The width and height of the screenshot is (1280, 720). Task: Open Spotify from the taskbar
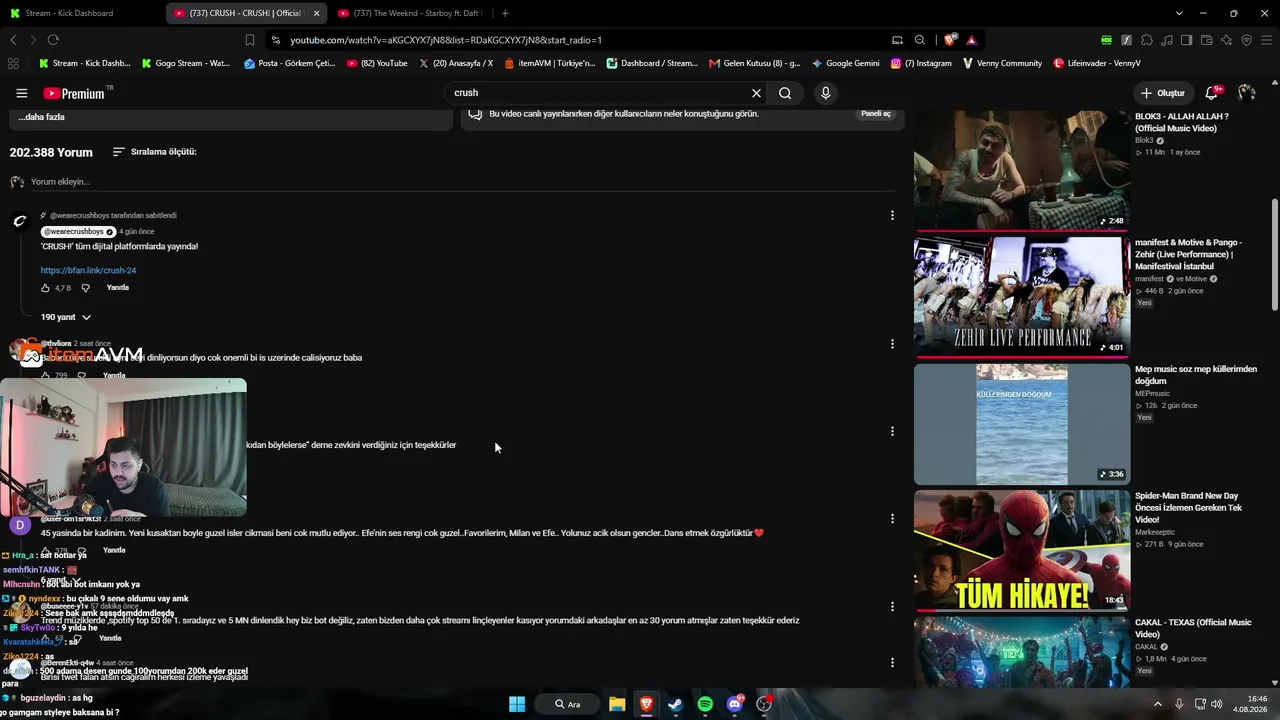click(705, 704)
